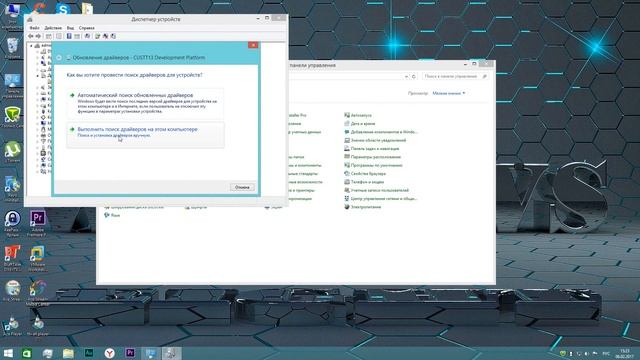Click the Отмена button in driver wizard
This screenshot has height=360, width=640.
(242, 187)
